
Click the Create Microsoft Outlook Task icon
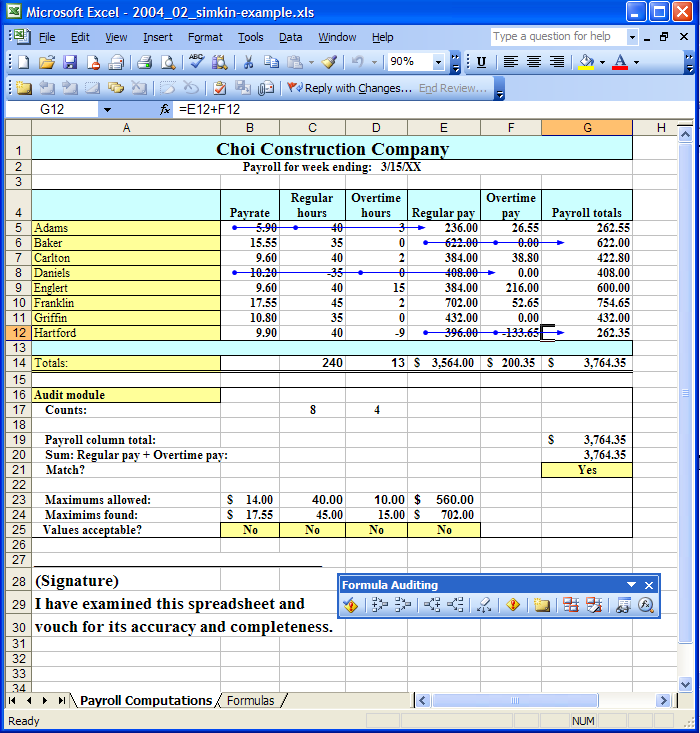219,88
